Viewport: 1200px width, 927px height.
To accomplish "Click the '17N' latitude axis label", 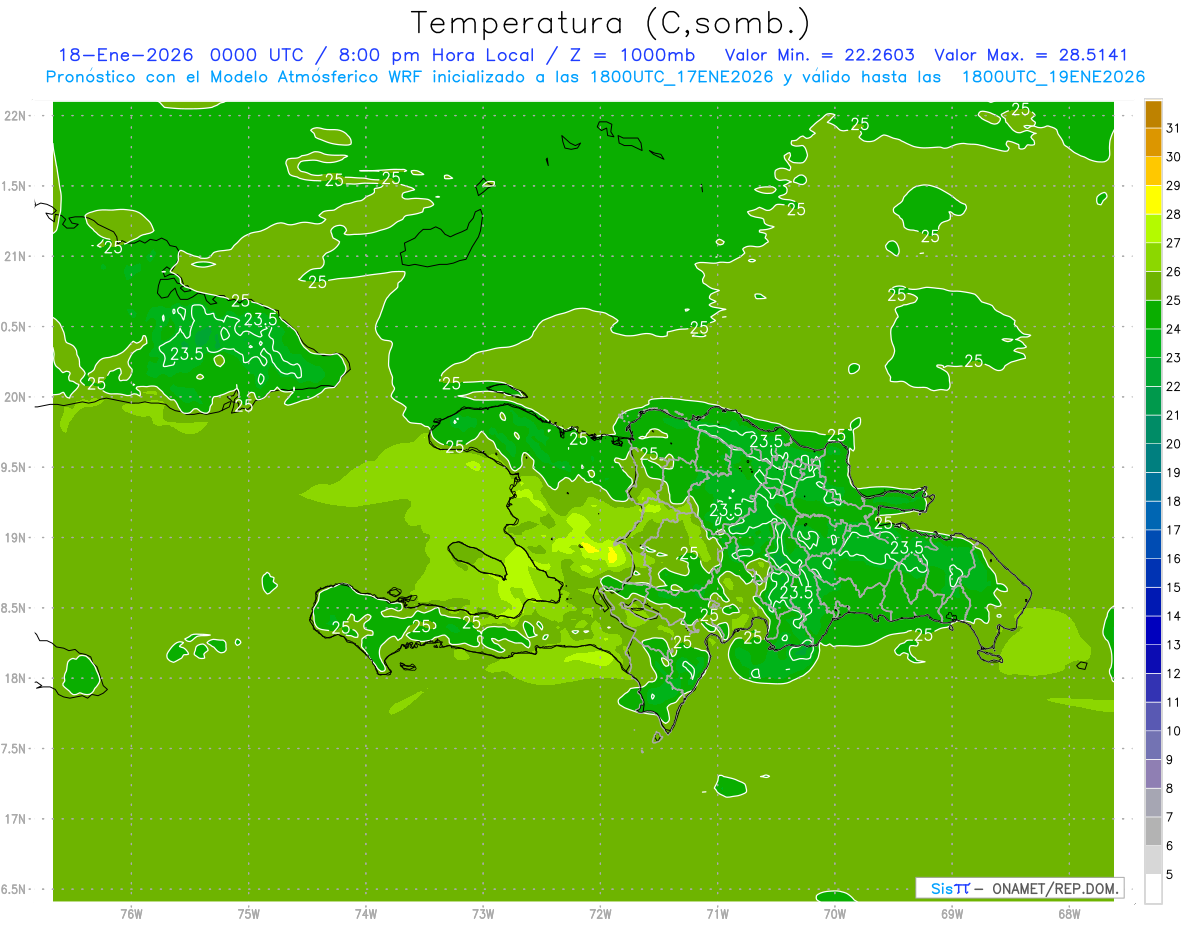I will point(16,820).
